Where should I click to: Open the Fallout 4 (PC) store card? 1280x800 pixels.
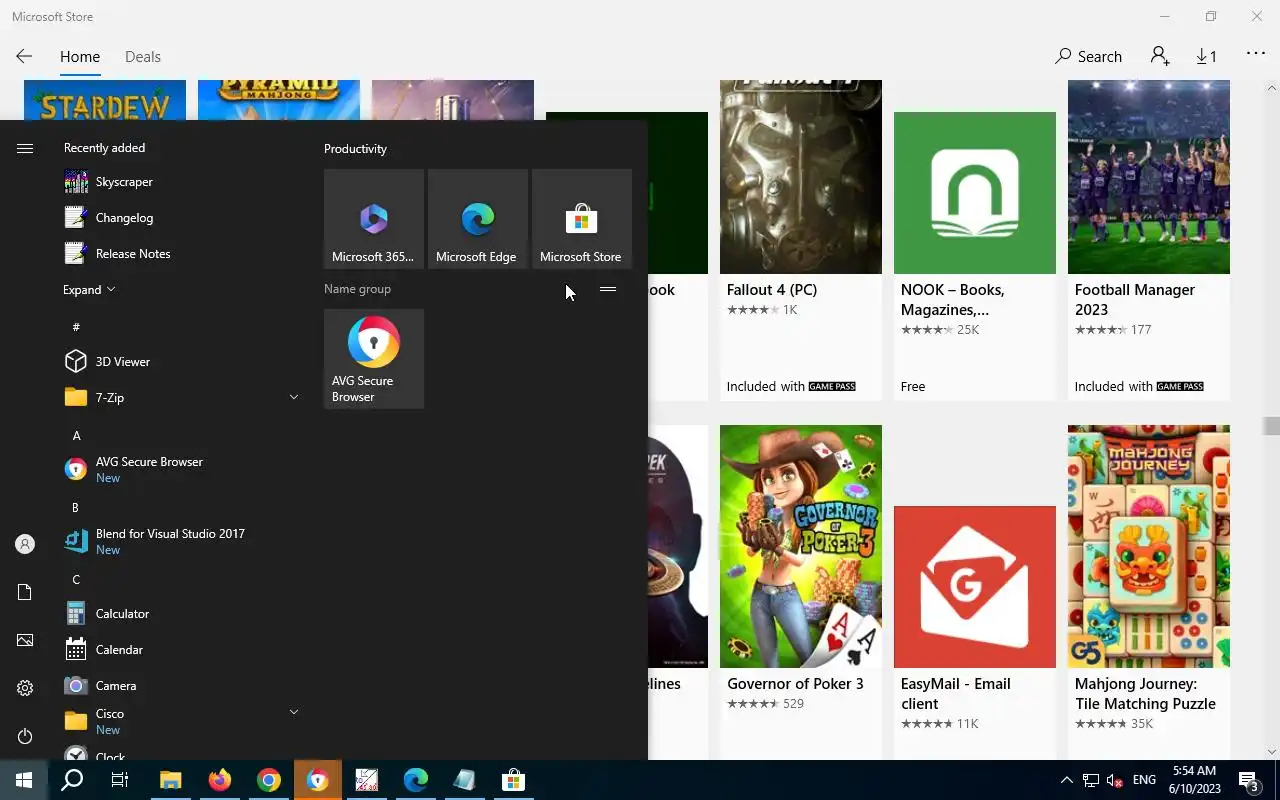click(x=801, y=240)
